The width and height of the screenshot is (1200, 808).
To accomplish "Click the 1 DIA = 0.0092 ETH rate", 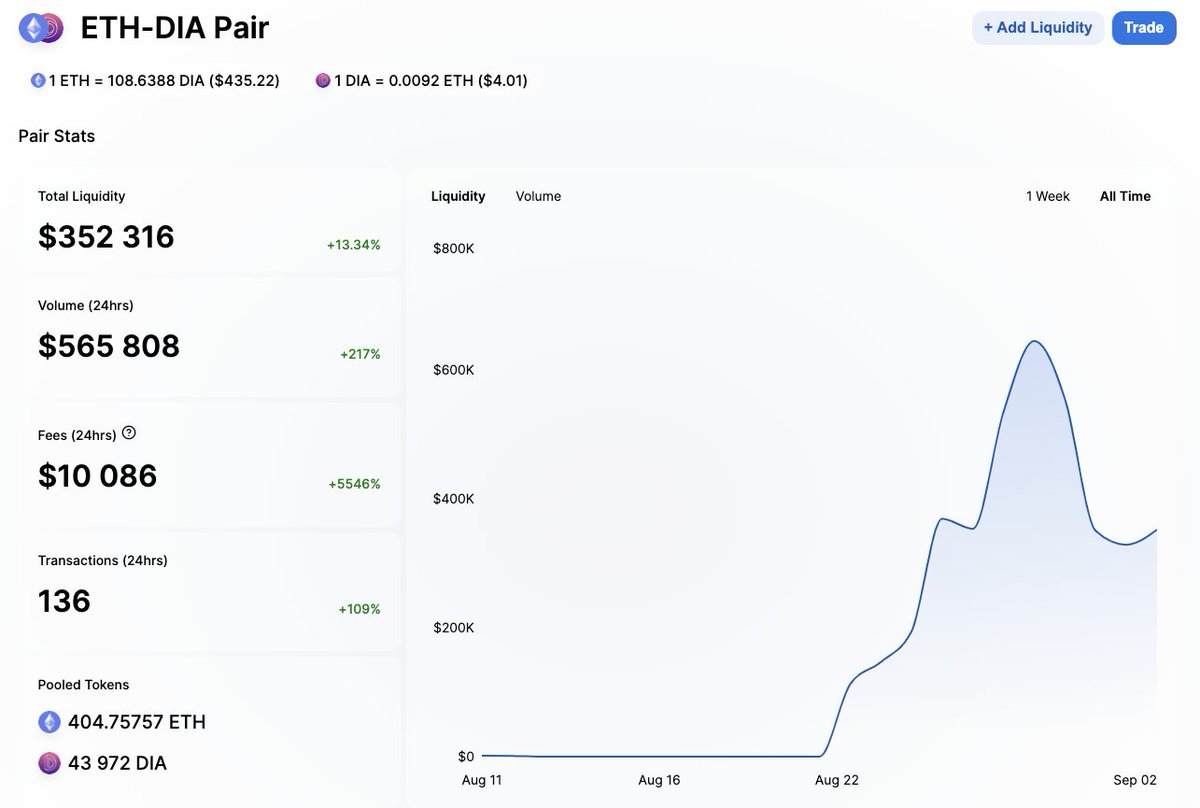I will tap(431, 81).
